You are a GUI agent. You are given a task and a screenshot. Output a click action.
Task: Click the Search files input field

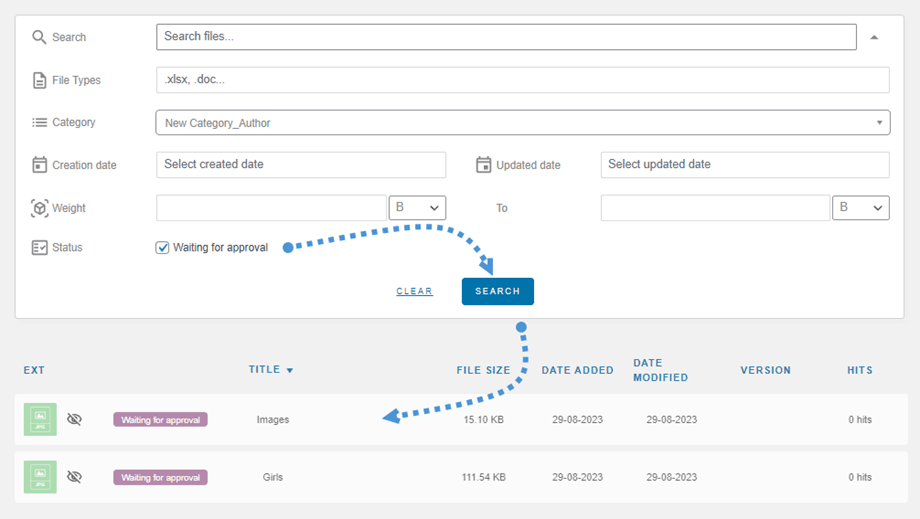coord(506,37)
